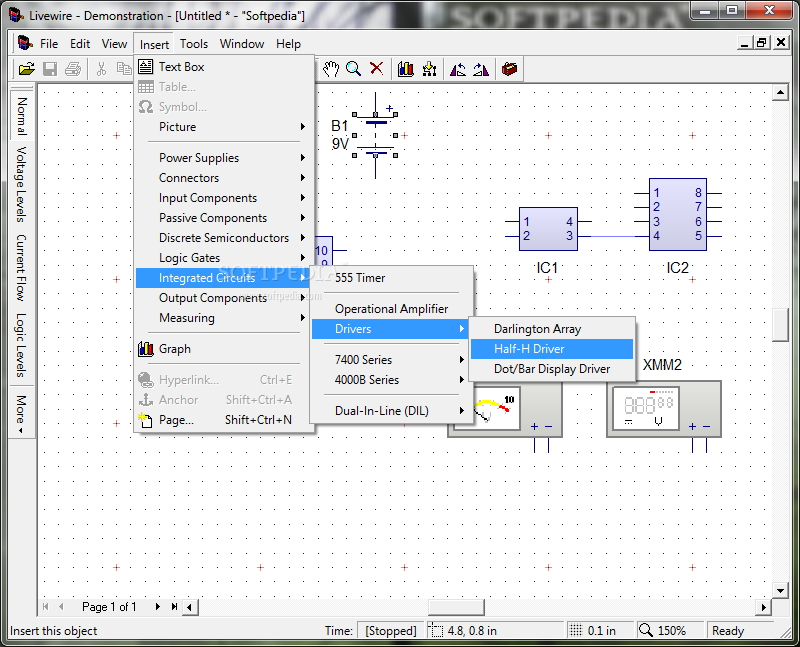Choose 555 Timer menu entry
This screenshot has height=647, width=800.
coord(390,278)
